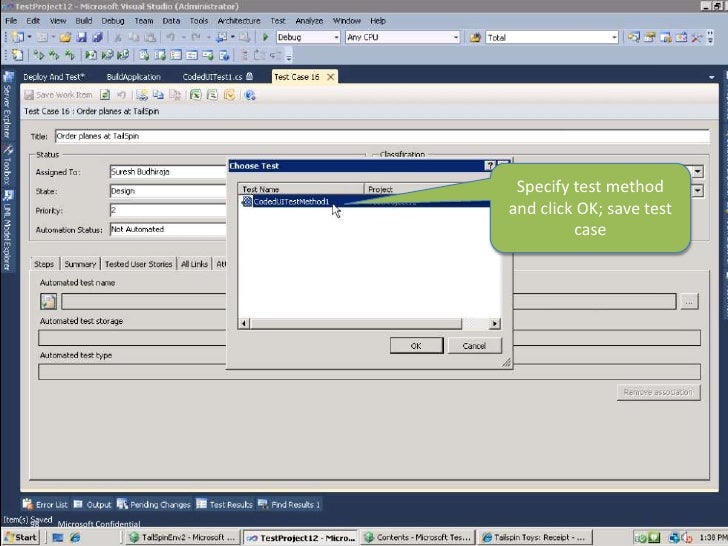Viewport: 728px width, 546px height.
Task: Click the Start Debugging green arrow
Action: 266,37
